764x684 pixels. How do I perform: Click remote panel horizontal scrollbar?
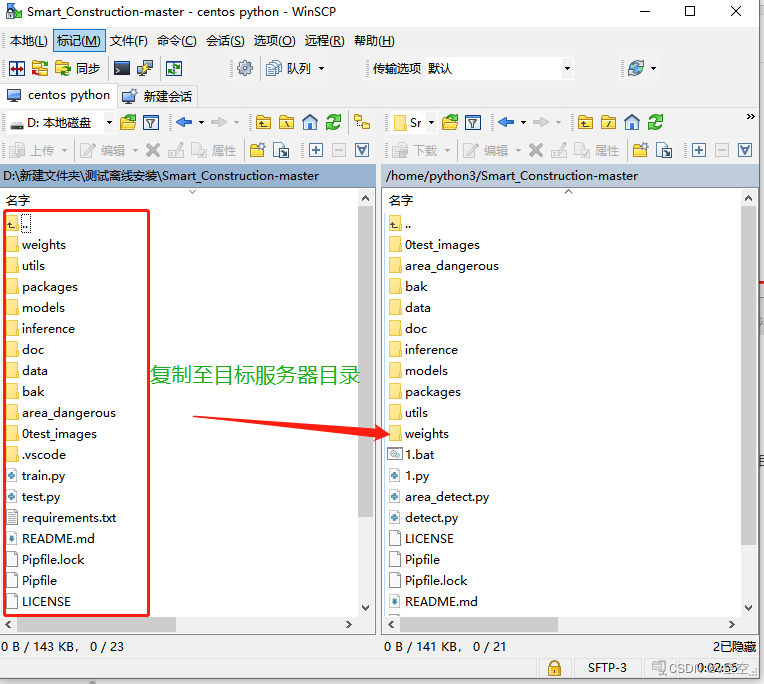click(479, 625)
